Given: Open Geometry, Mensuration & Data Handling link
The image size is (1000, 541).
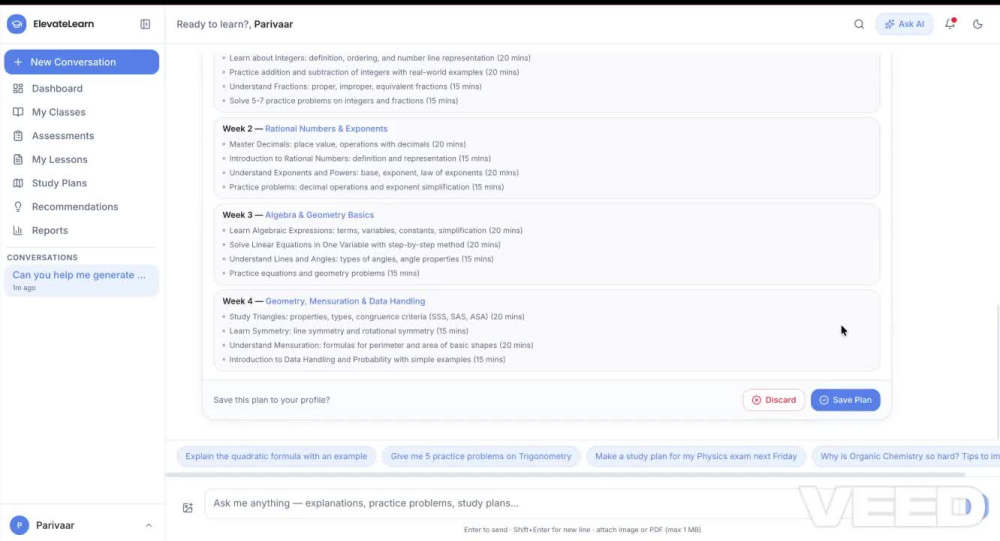Looking at the screenshot, I should (x=345, y=301).
